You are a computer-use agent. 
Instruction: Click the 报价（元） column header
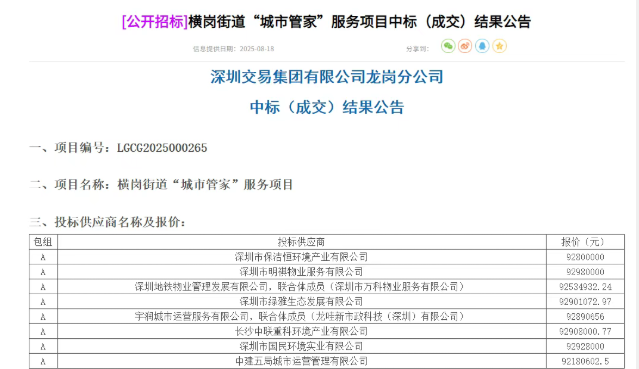click(585, 242)
